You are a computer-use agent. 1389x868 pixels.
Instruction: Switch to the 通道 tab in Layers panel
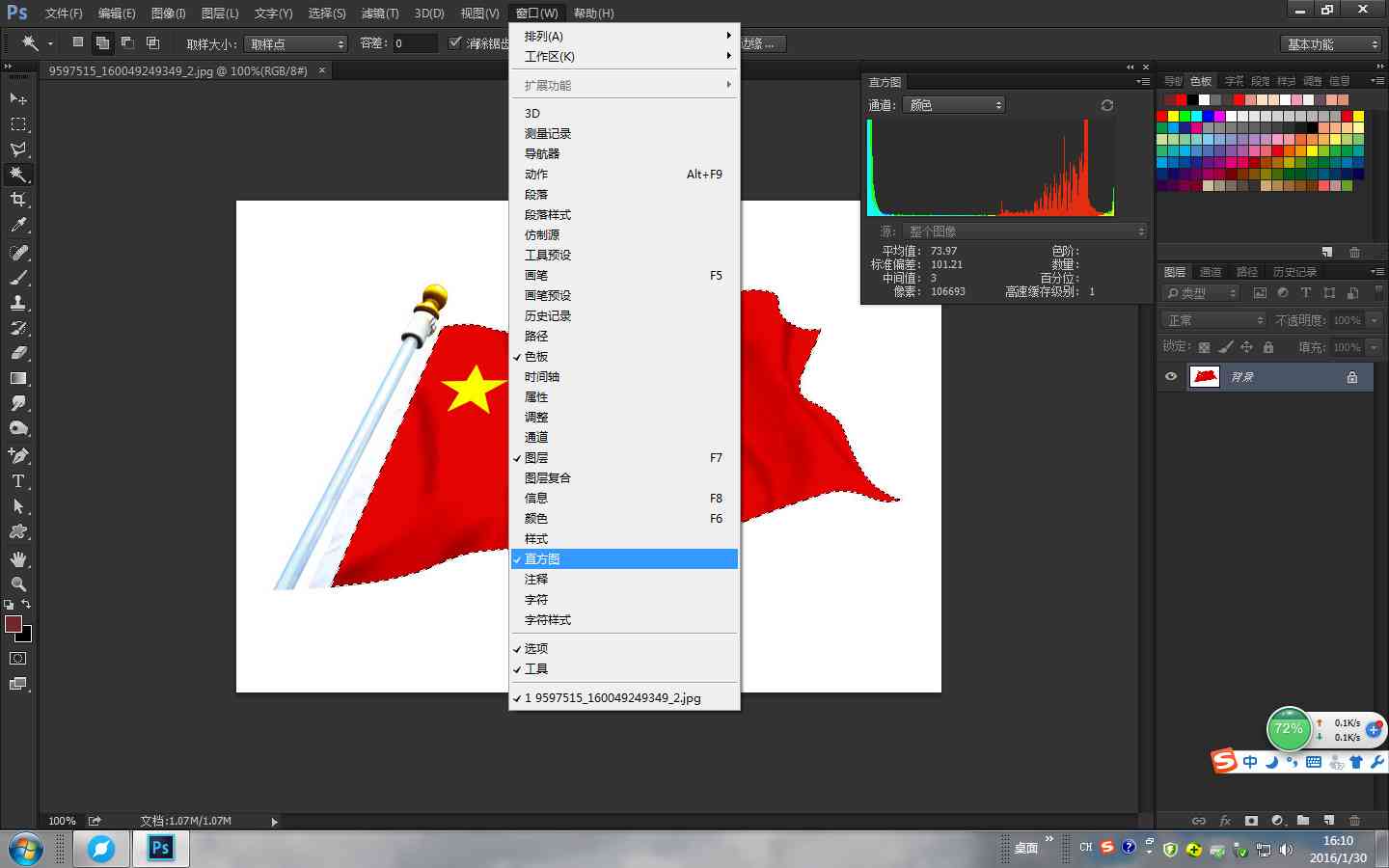pos(1210,272)
